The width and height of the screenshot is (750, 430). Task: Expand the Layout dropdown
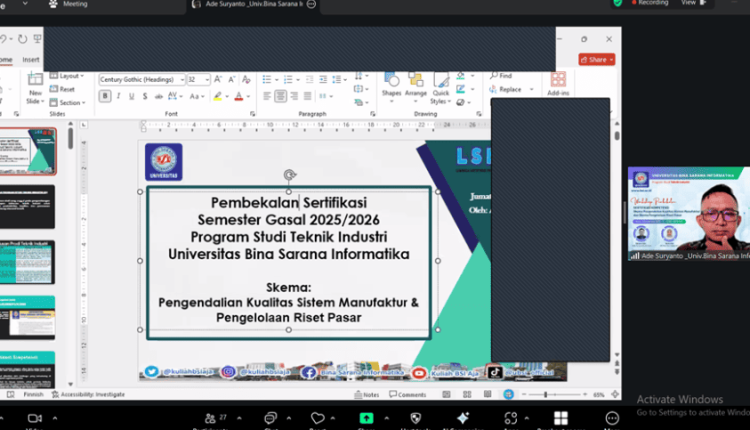(x=67, y=76)
